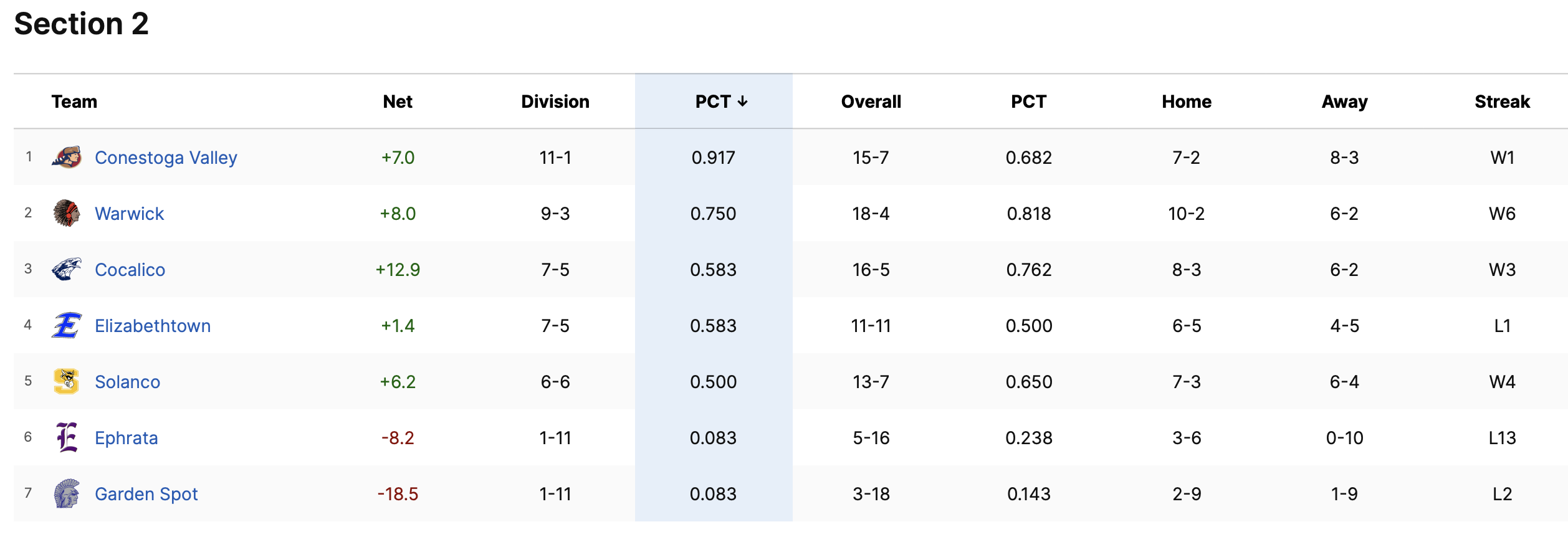Sort standings by Home record header

click(1186, 102)
